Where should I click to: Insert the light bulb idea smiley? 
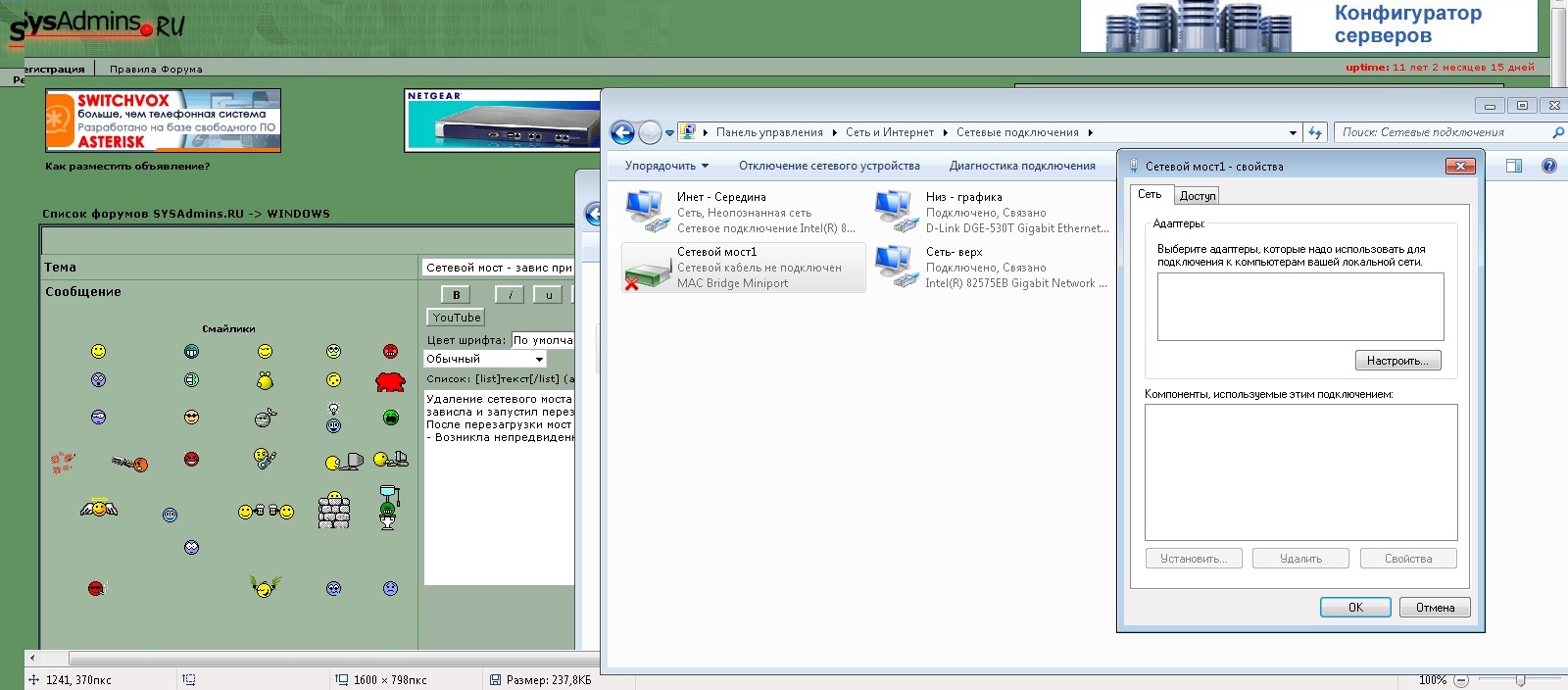[x=333, y=418]
